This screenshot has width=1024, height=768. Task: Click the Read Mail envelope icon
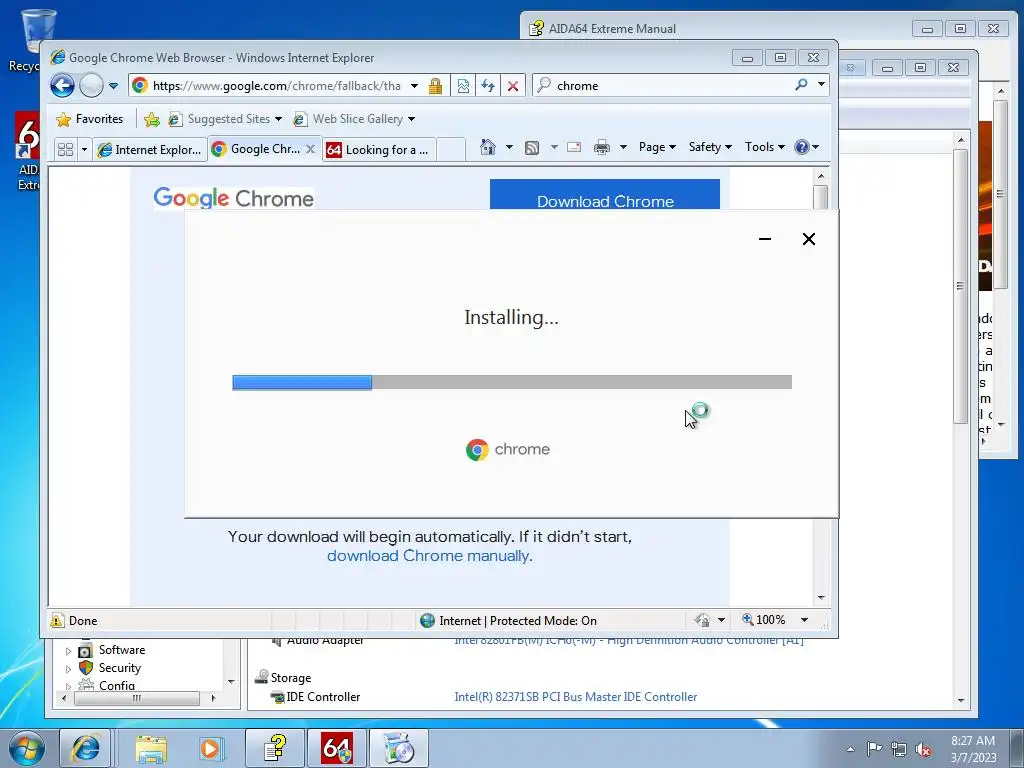coord(574,147)
